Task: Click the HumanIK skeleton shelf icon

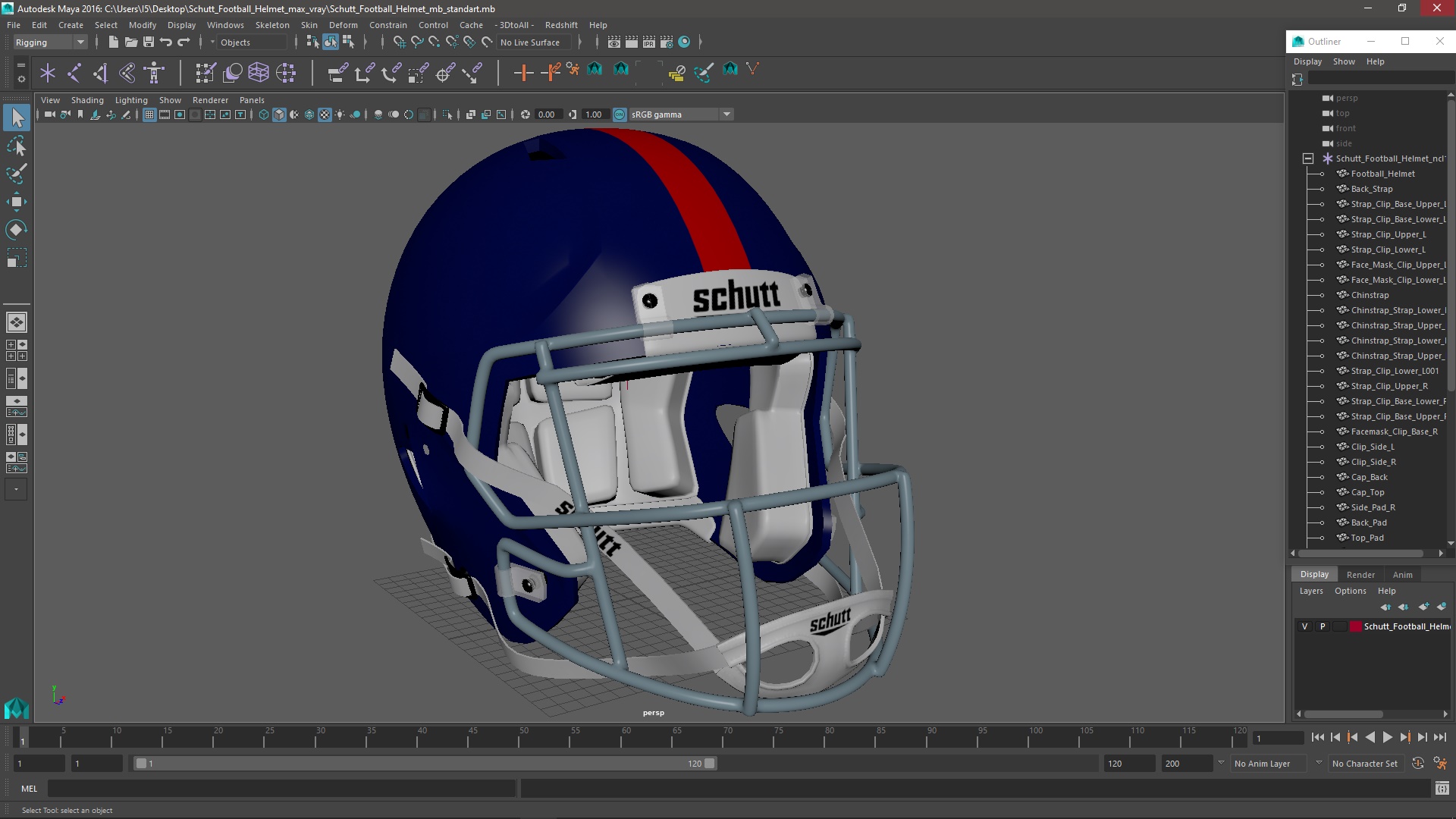Action: [x=154, y=73]
